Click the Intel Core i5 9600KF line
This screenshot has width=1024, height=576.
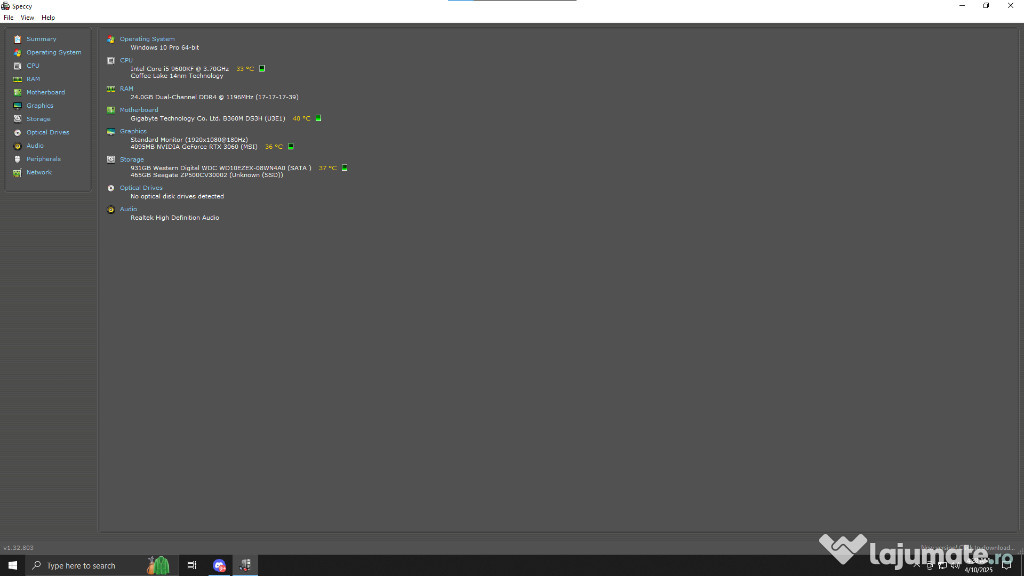tap(180, 69)
